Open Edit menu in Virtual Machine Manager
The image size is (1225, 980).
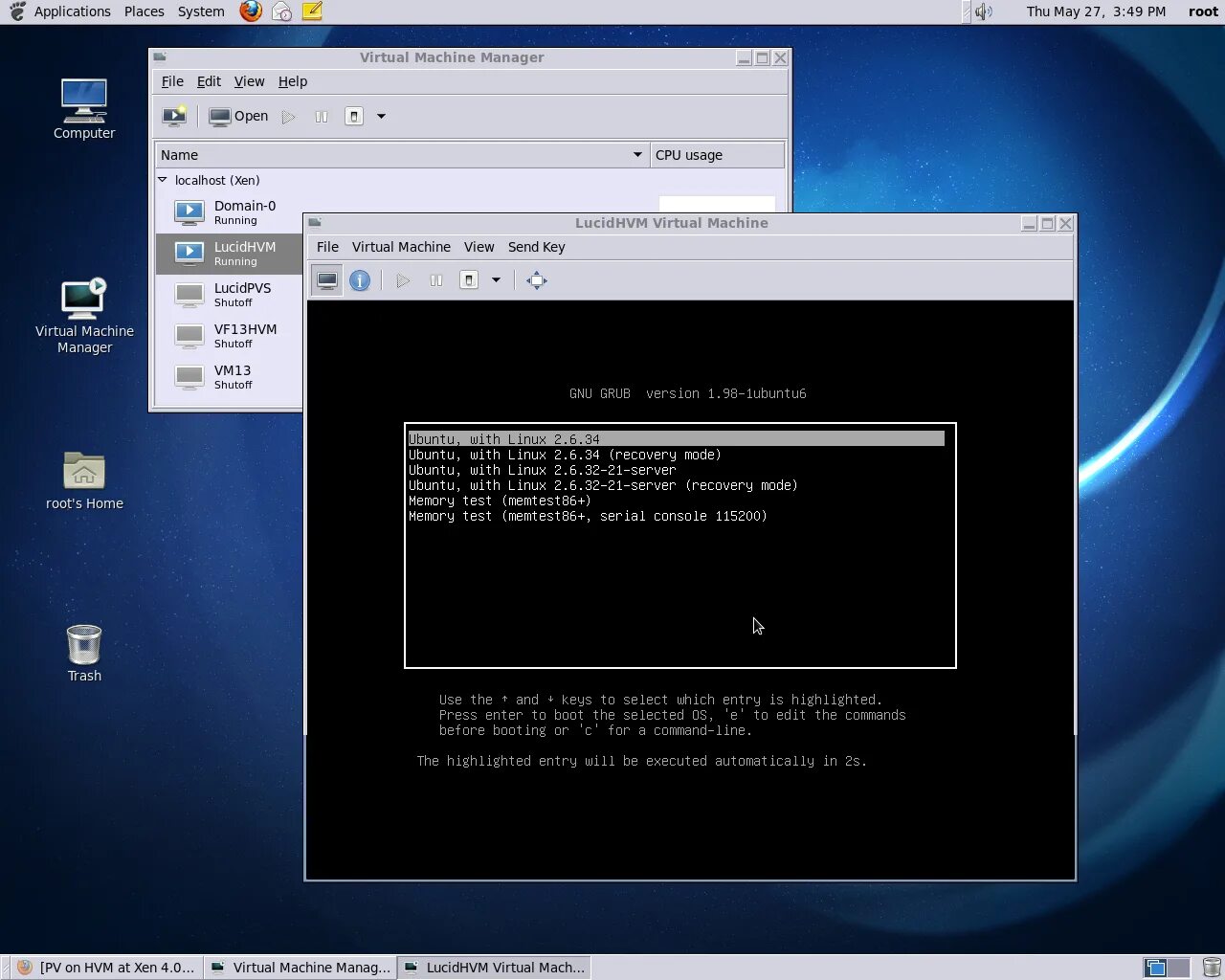pos(209,81)
